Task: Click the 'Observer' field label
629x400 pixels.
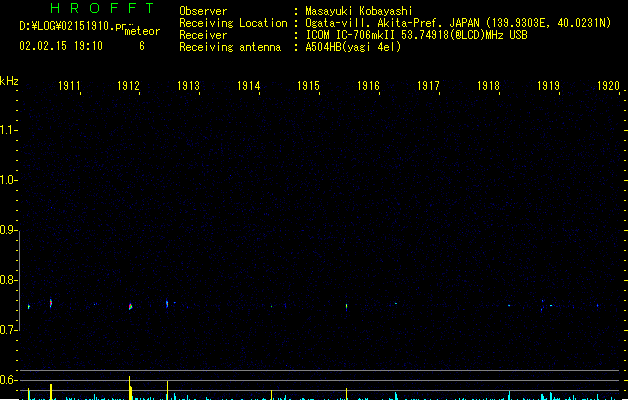Action: coord(203,11)
